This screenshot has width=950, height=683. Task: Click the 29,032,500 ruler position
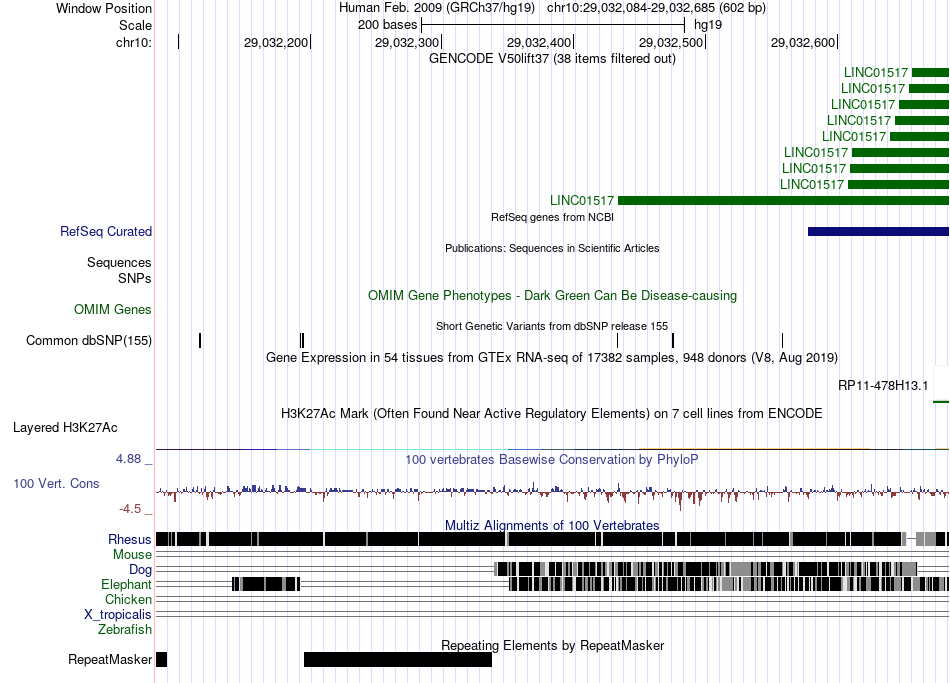coord(671,42)
